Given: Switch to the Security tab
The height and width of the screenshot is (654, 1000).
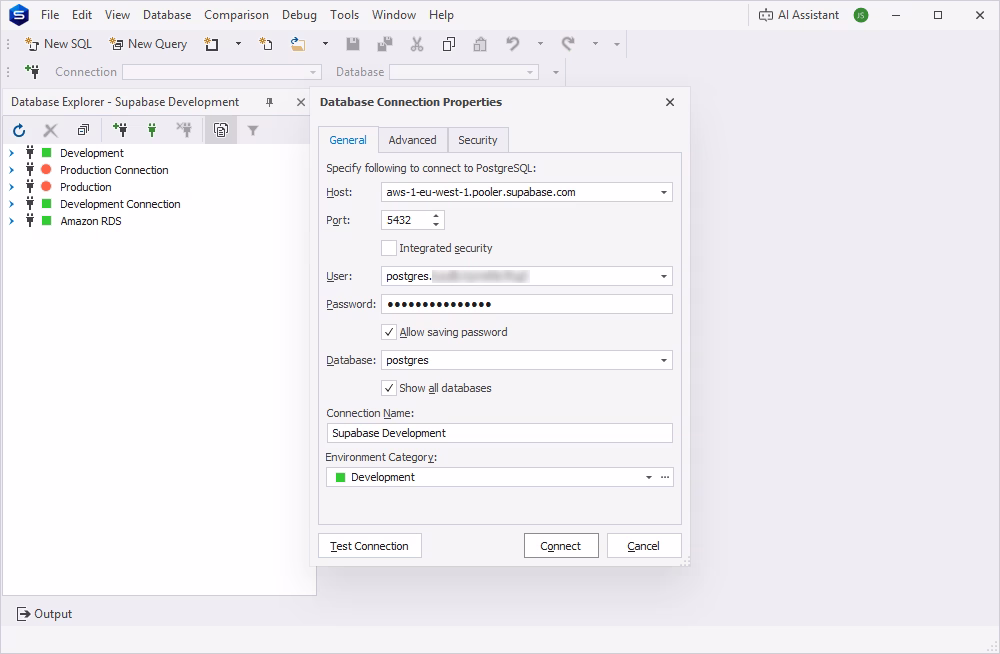Looking at the screenshot, I should 478,140.
